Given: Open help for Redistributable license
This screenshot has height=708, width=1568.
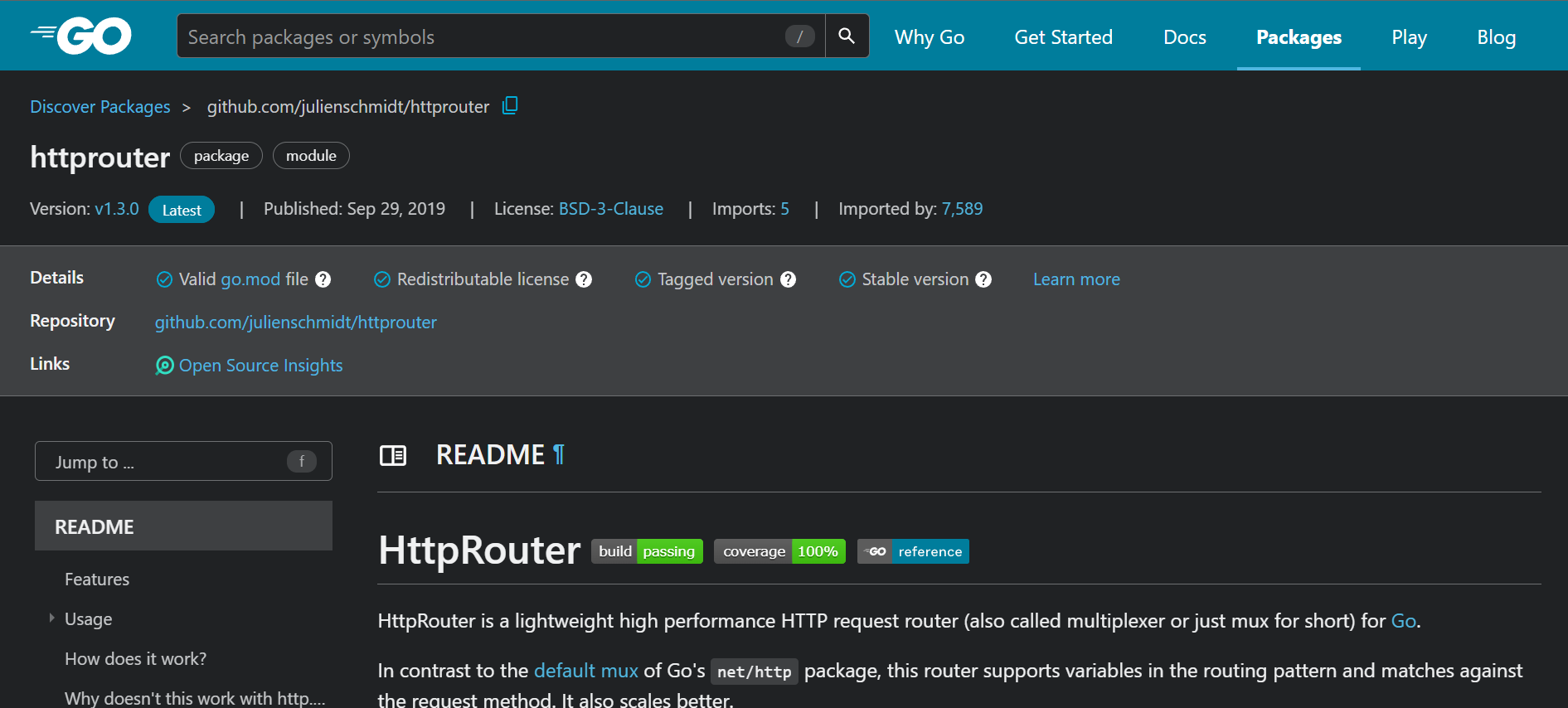Looking at the screenshot, I should tap(584, 279).
